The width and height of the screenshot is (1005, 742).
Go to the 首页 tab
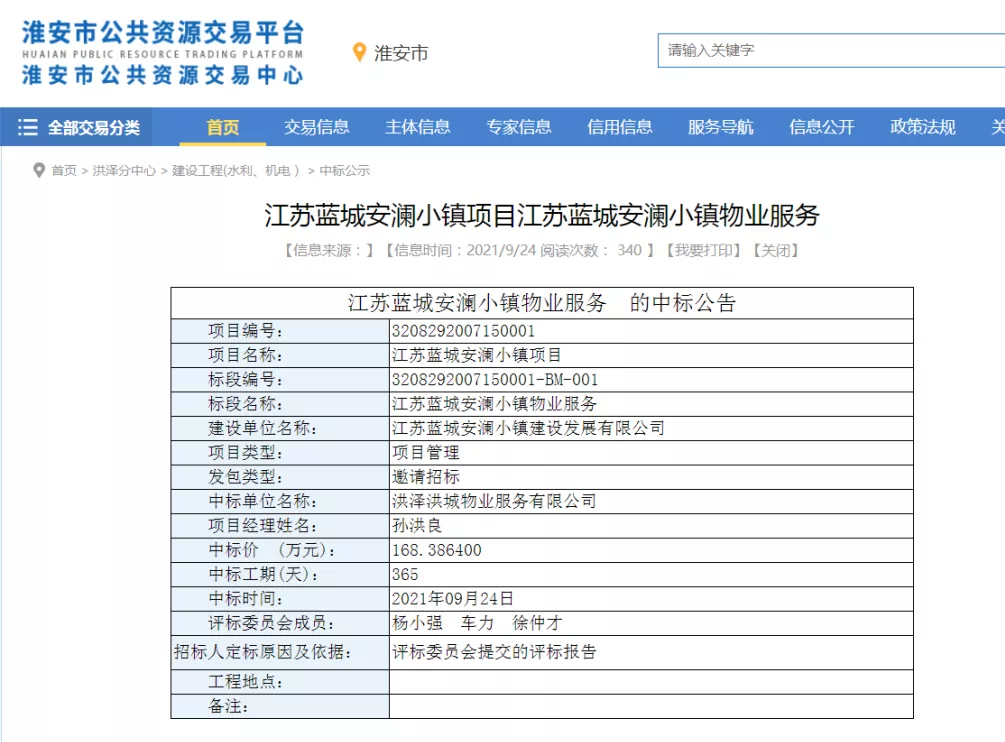click(223, 127)
